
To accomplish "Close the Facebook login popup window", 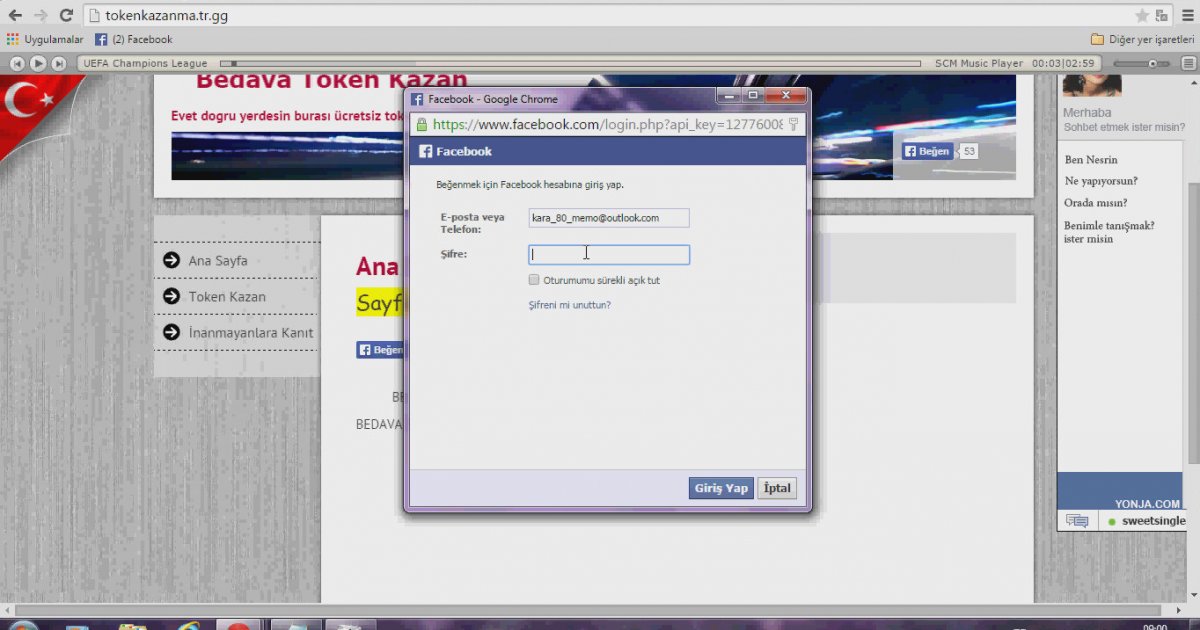I will (x=785, y=96).
